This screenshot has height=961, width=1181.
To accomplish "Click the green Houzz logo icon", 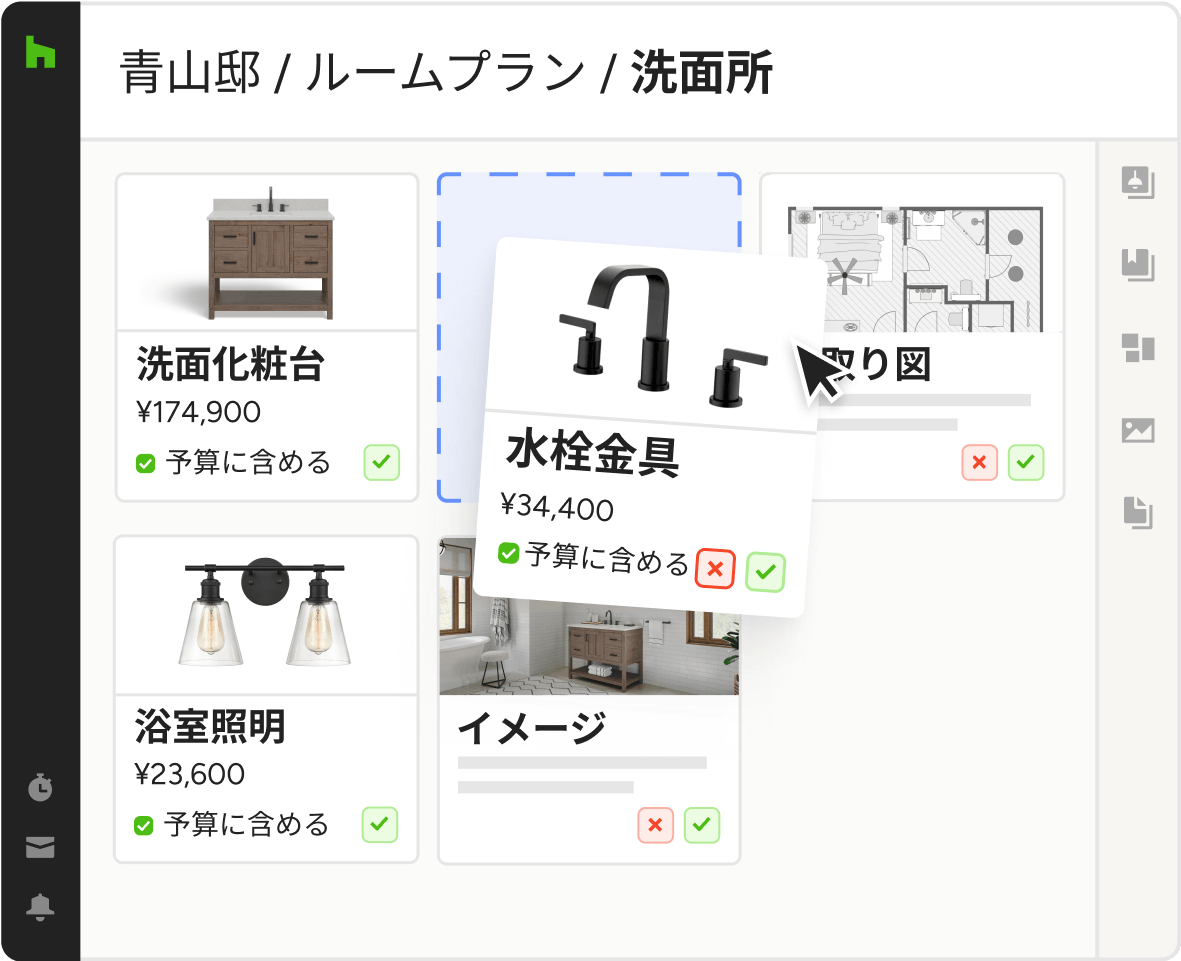I will (x=41, y=51).
